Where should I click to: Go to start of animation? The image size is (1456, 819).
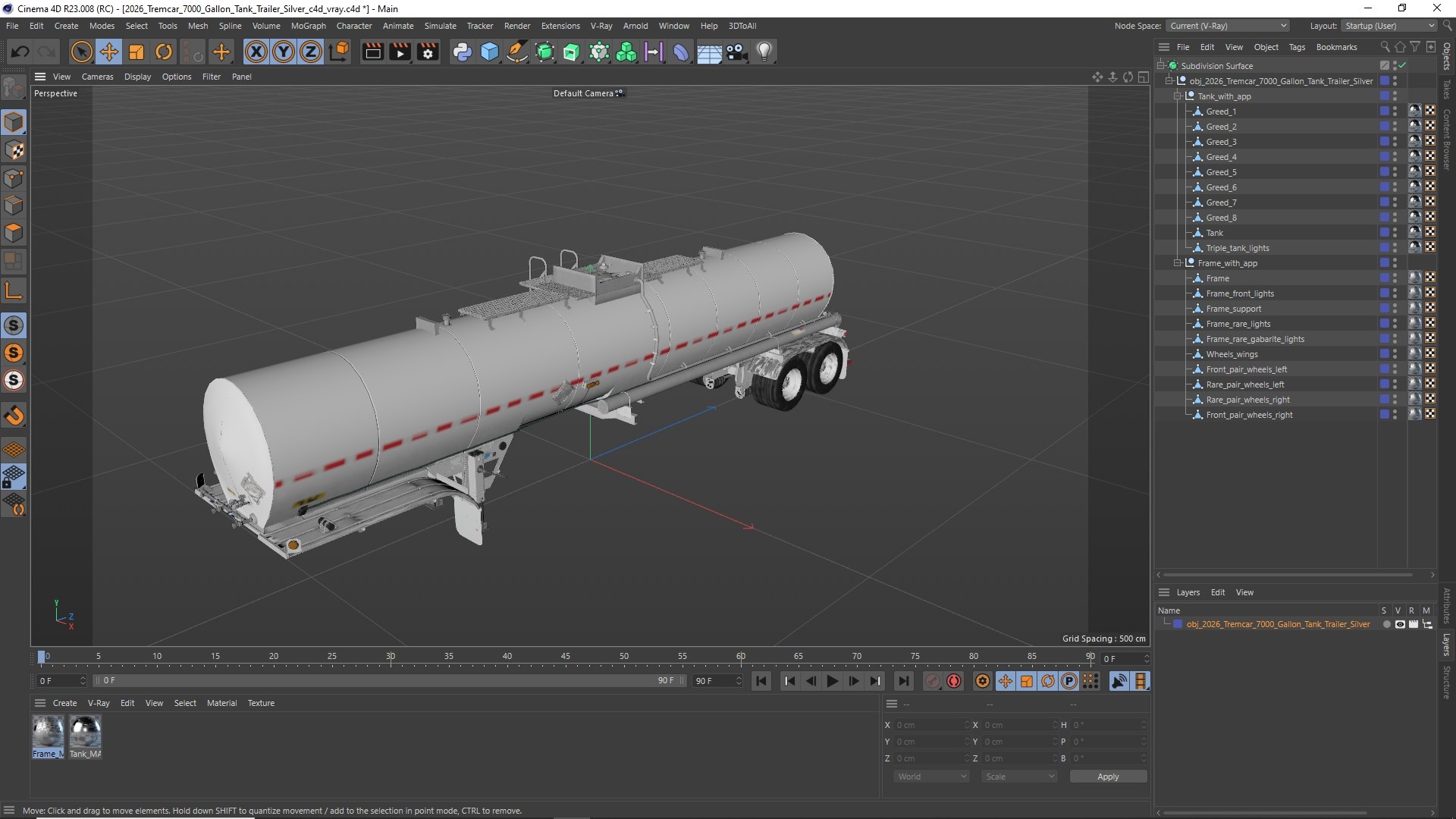coord(761,681)
